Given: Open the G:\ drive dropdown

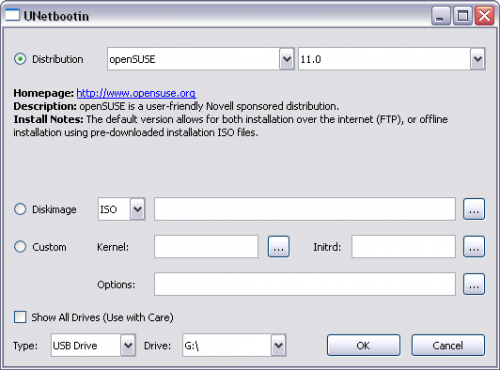Looking at the screenshot, I should pos(234,345).
